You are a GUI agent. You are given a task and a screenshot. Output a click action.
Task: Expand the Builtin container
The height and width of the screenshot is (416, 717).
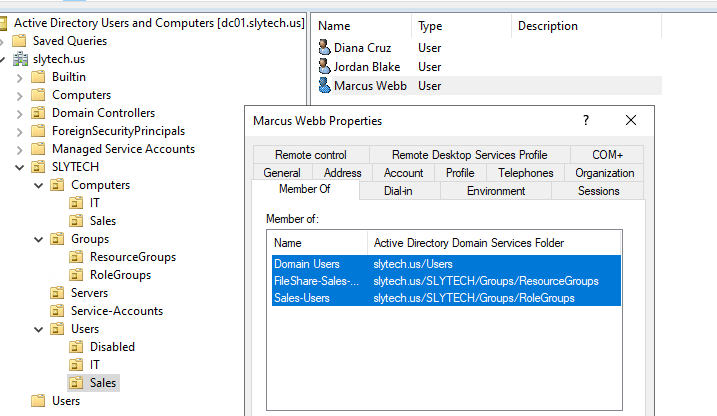point(20,77)
